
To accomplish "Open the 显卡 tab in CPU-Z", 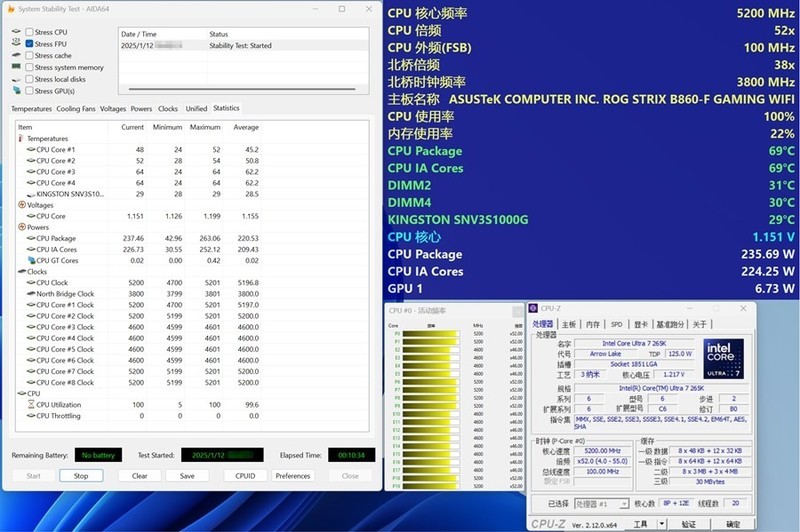I will [x=641, y=324].
